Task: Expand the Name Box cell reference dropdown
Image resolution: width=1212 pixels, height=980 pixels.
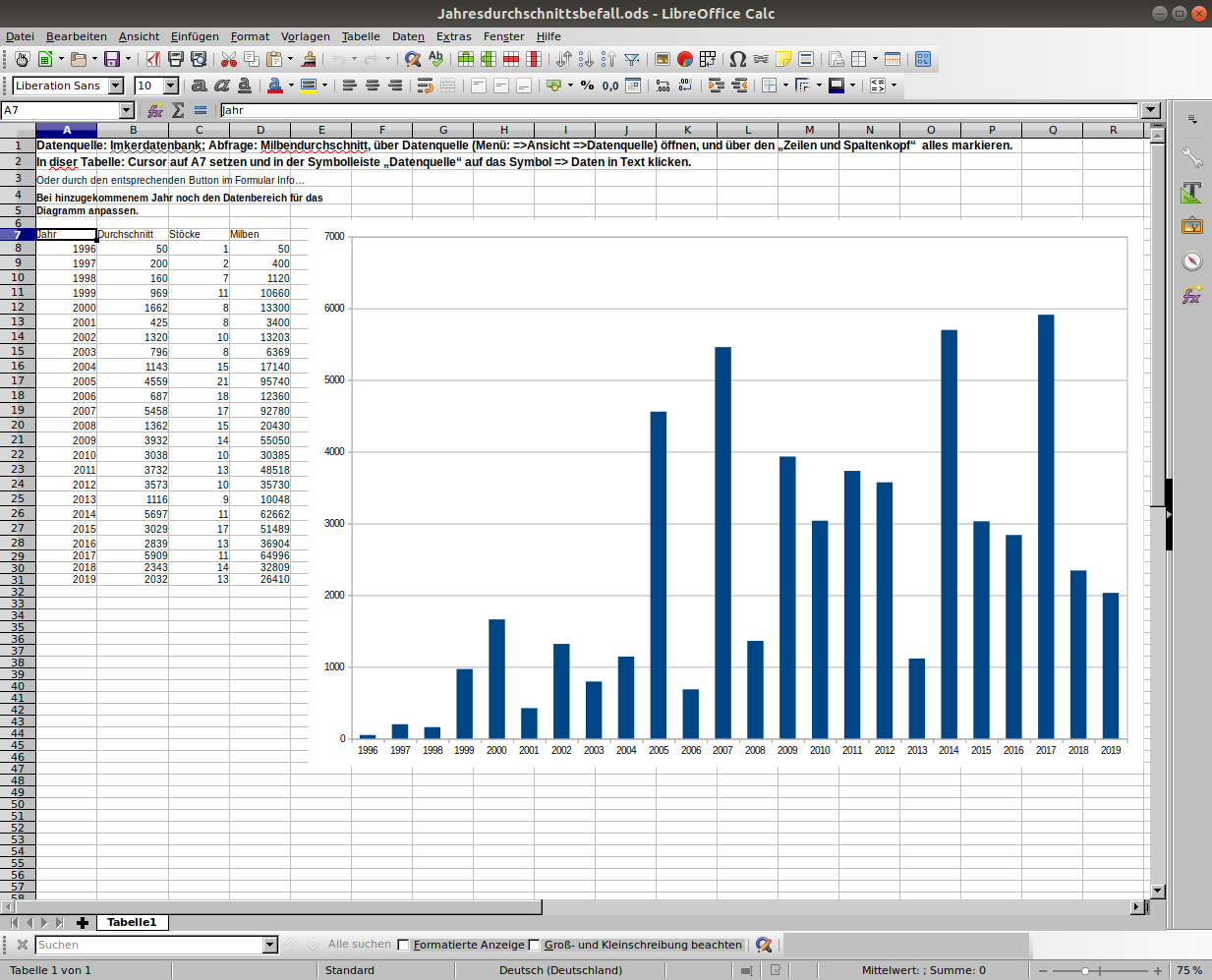Action: tap(127, 110)
